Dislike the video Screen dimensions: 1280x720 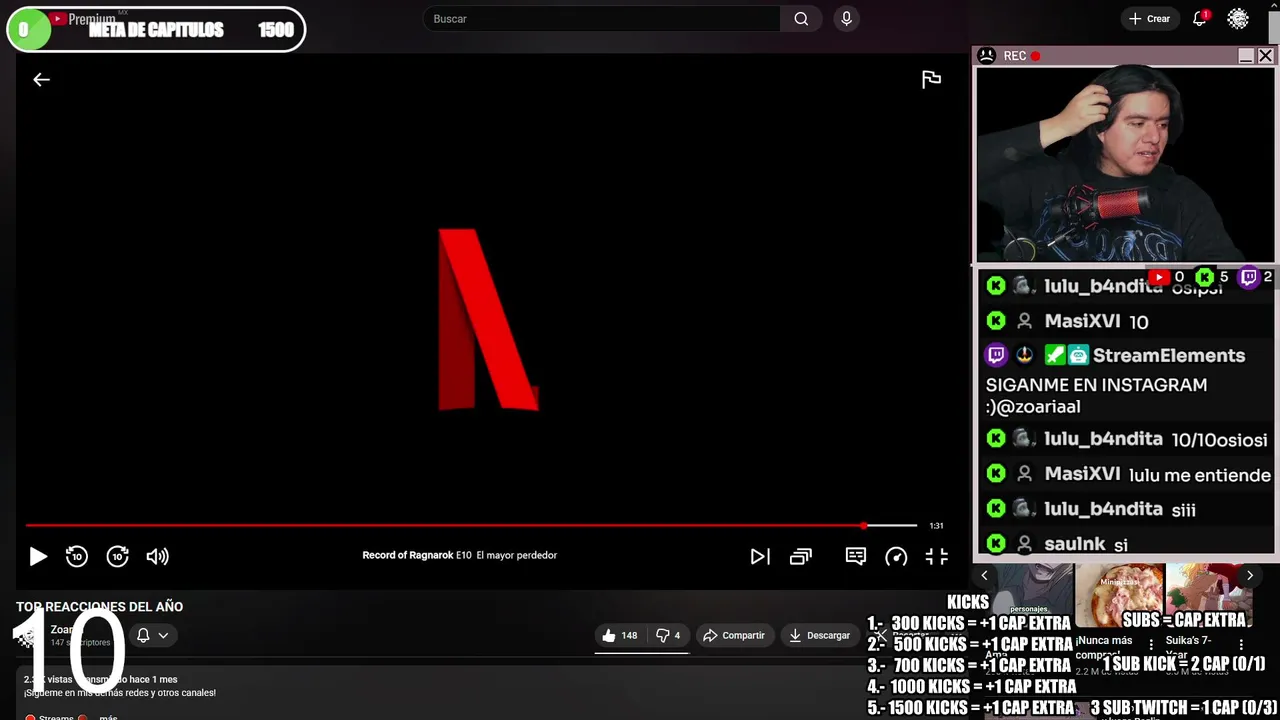[668, 635]
